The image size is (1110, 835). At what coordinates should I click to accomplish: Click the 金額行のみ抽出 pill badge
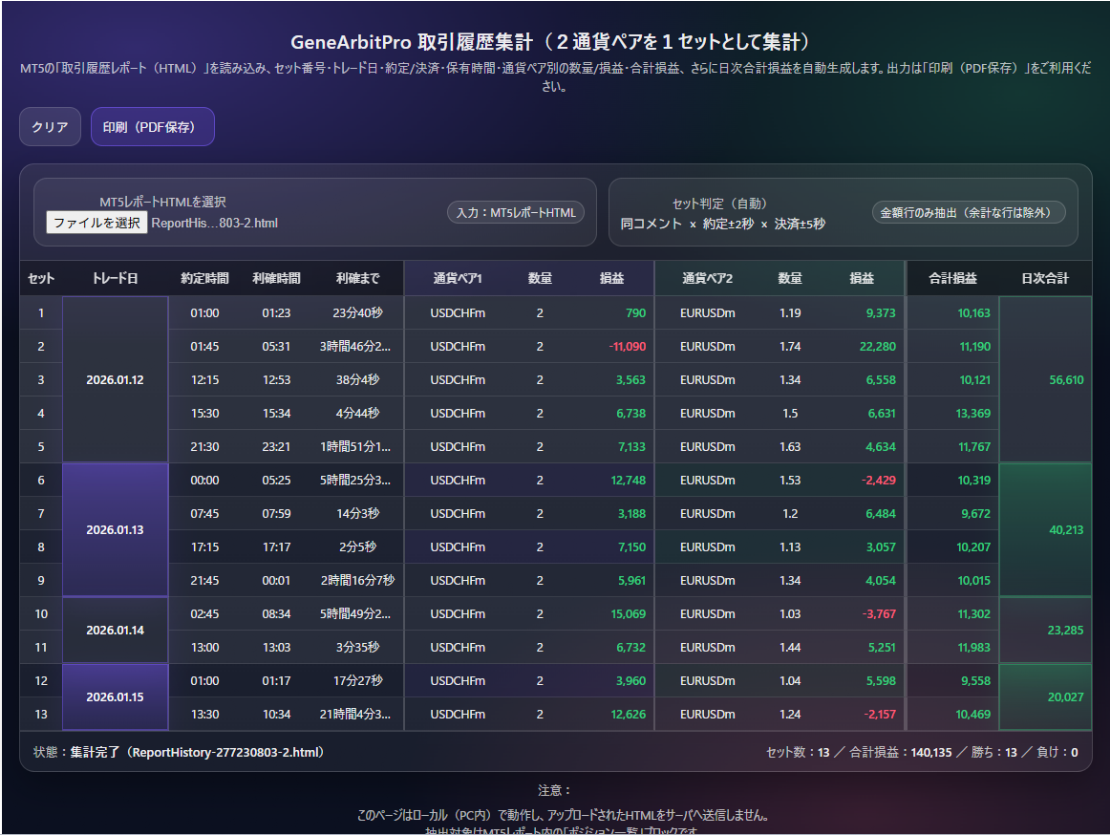[968, 213]
